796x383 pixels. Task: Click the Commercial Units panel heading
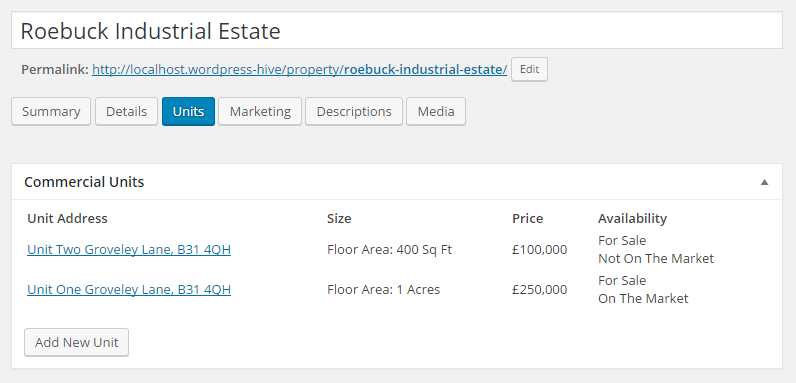point(84,182)
